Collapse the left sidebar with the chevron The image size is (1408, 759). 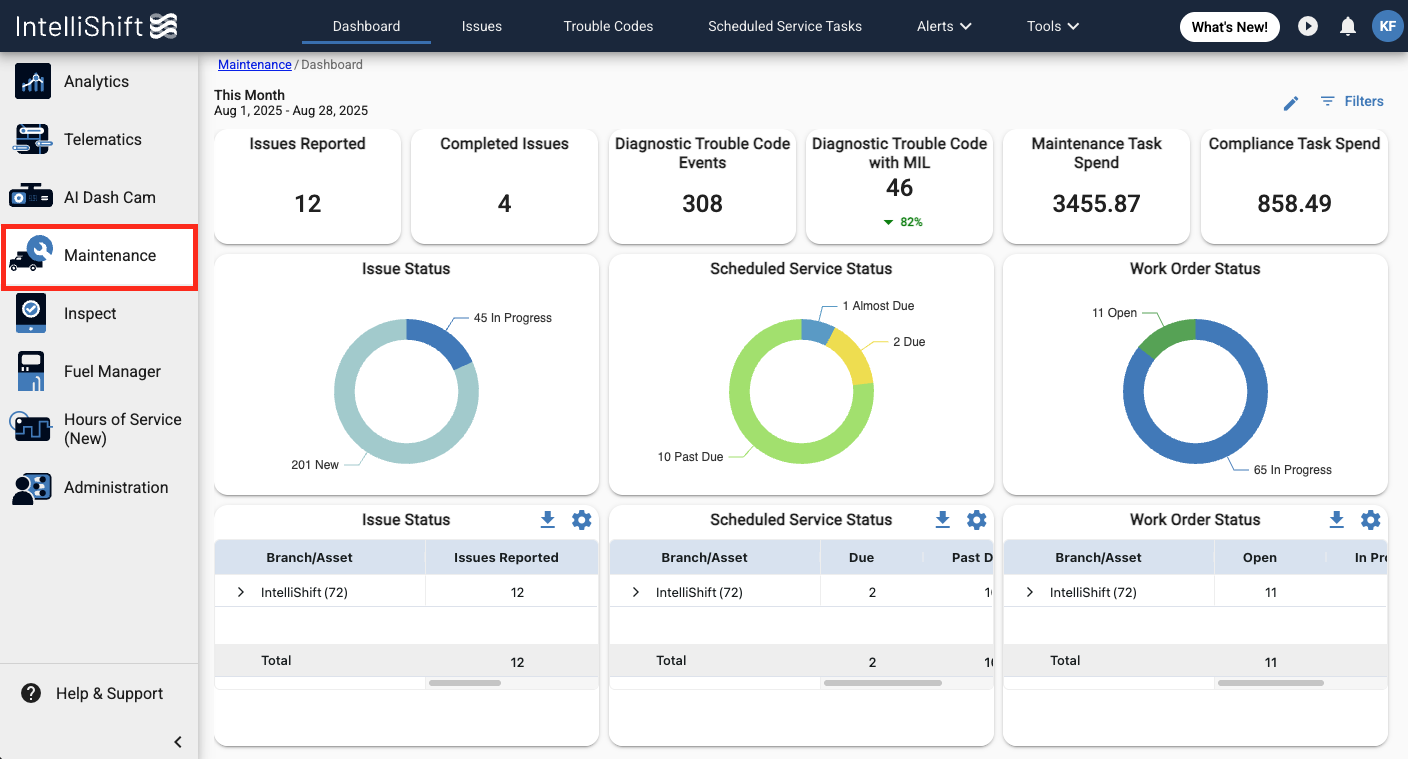point(178,742)
